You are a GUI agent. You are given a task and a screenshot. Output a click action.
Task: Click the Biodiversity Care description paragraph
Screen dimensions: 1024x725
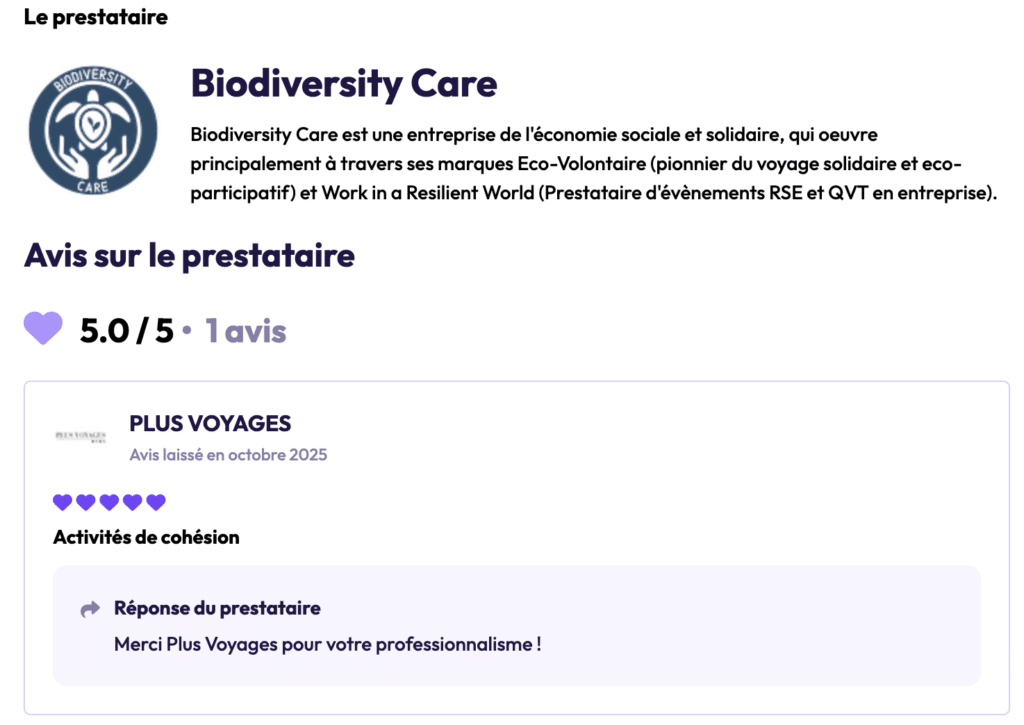(594, 163)
